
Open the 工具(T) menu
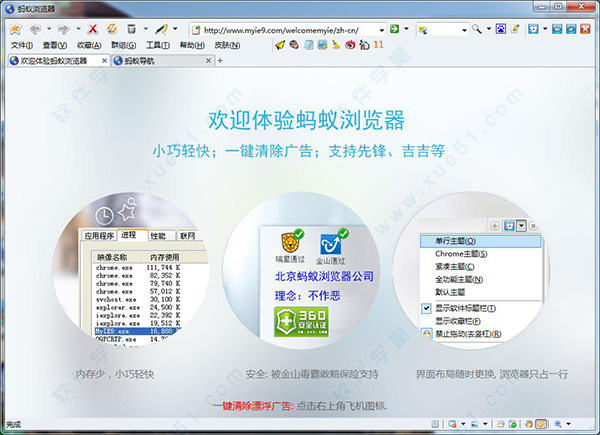tap(158, 45)
